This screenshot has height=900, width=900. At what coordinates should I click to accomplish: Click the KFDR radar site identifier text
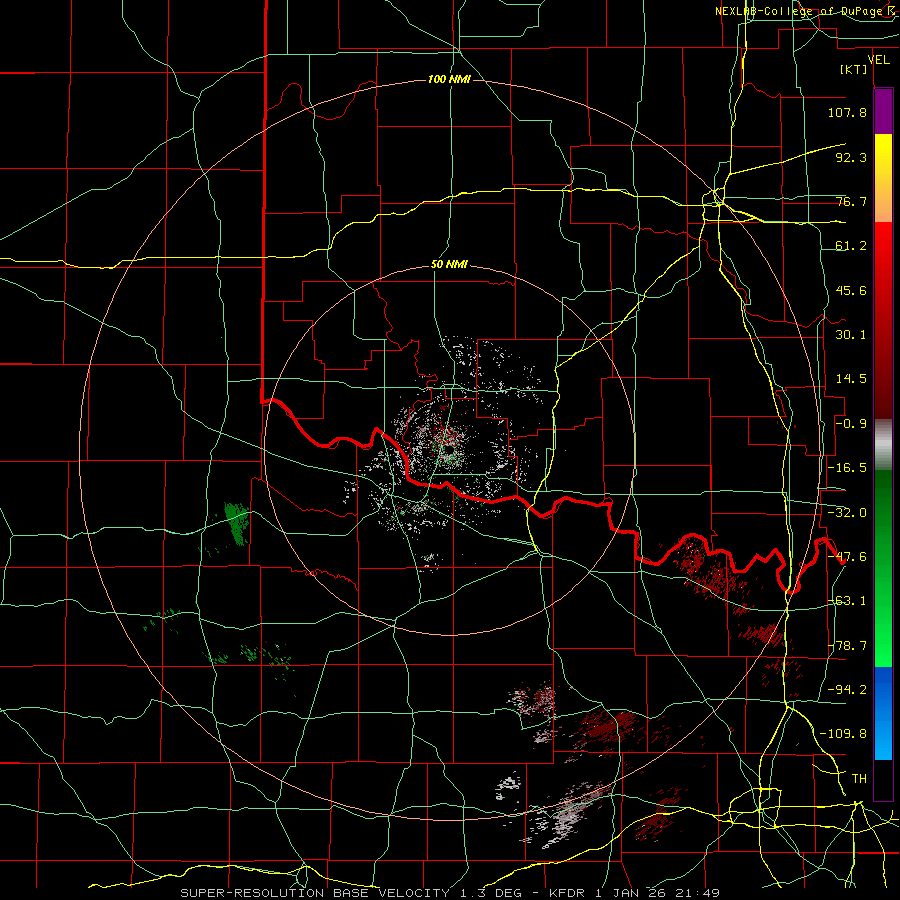pyautogui.click(x=568, y=893)
